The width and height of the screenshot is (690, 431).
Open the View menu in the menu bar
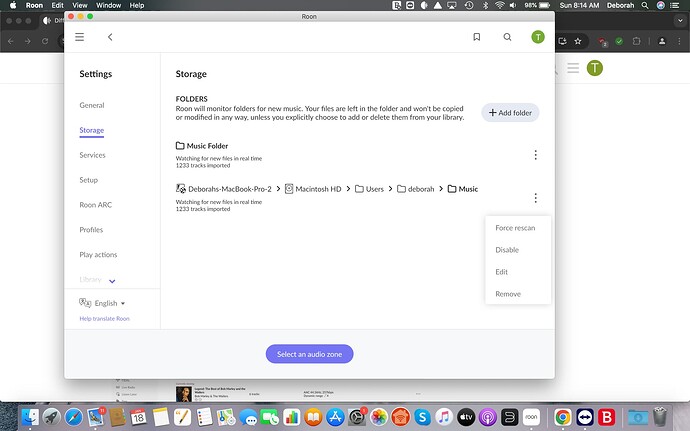[80, 5]
